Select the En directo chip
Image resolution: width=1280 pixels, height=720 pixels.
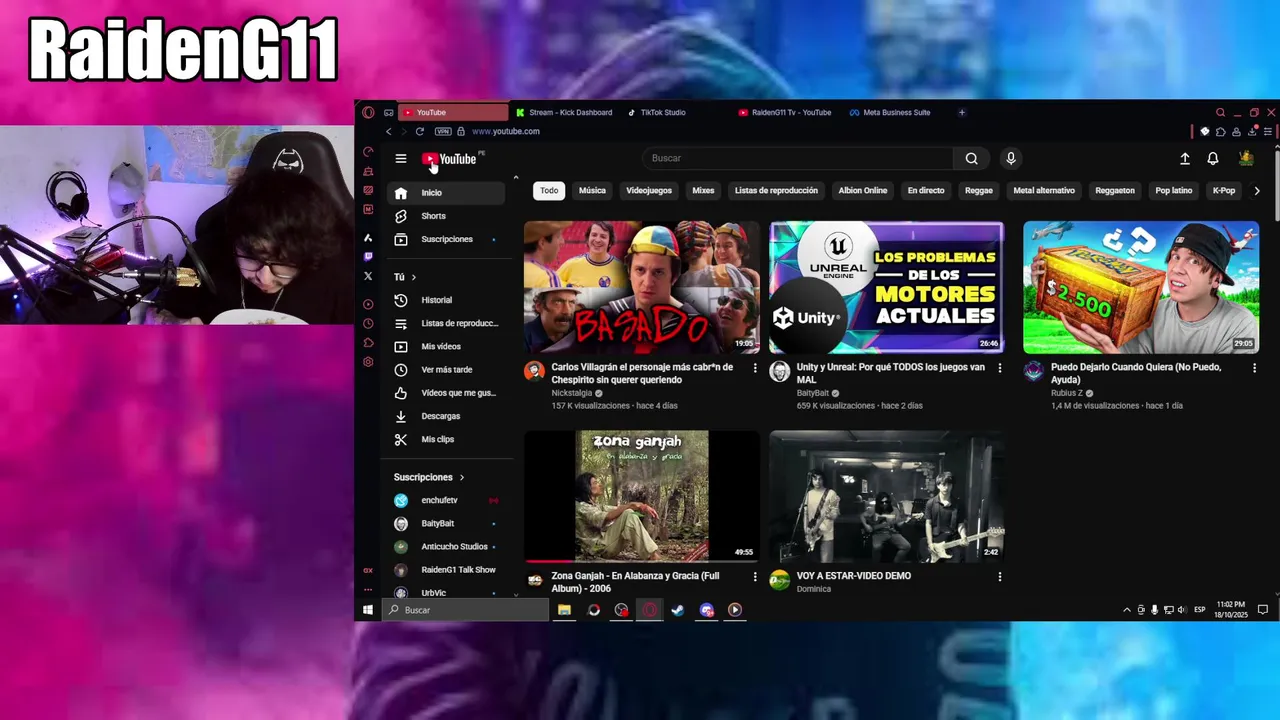tap(926, 190)
